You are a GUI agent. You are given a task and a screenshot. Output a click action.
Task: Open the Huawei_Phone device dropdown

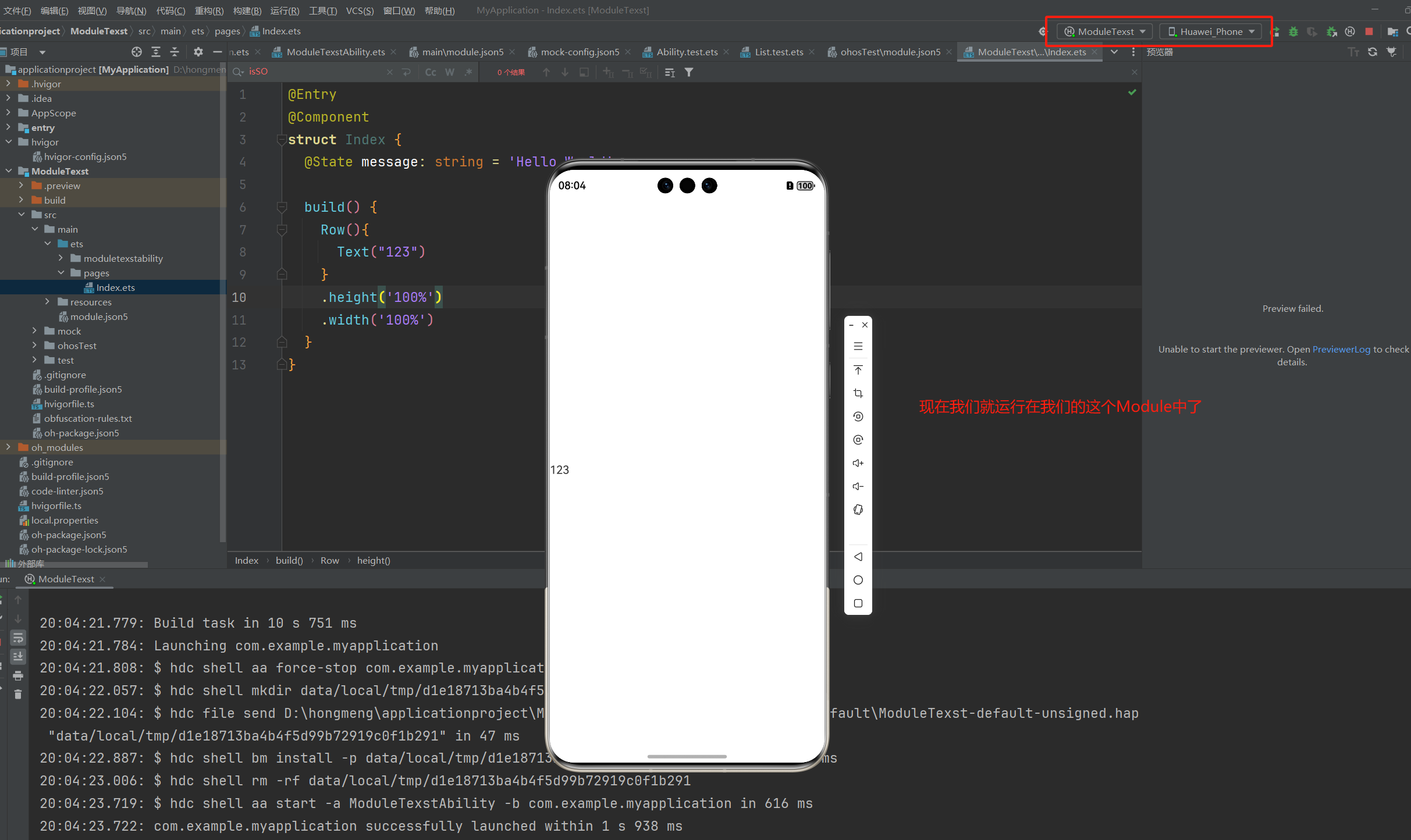pyautogui.click(x=1210, y=31)
